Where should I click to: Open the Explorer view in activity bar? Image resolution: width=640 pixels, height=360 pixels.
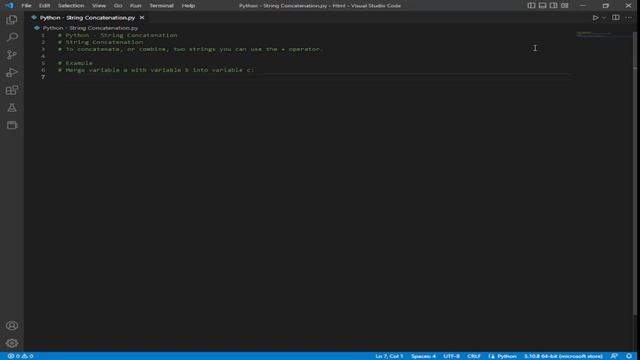point(12,20)
